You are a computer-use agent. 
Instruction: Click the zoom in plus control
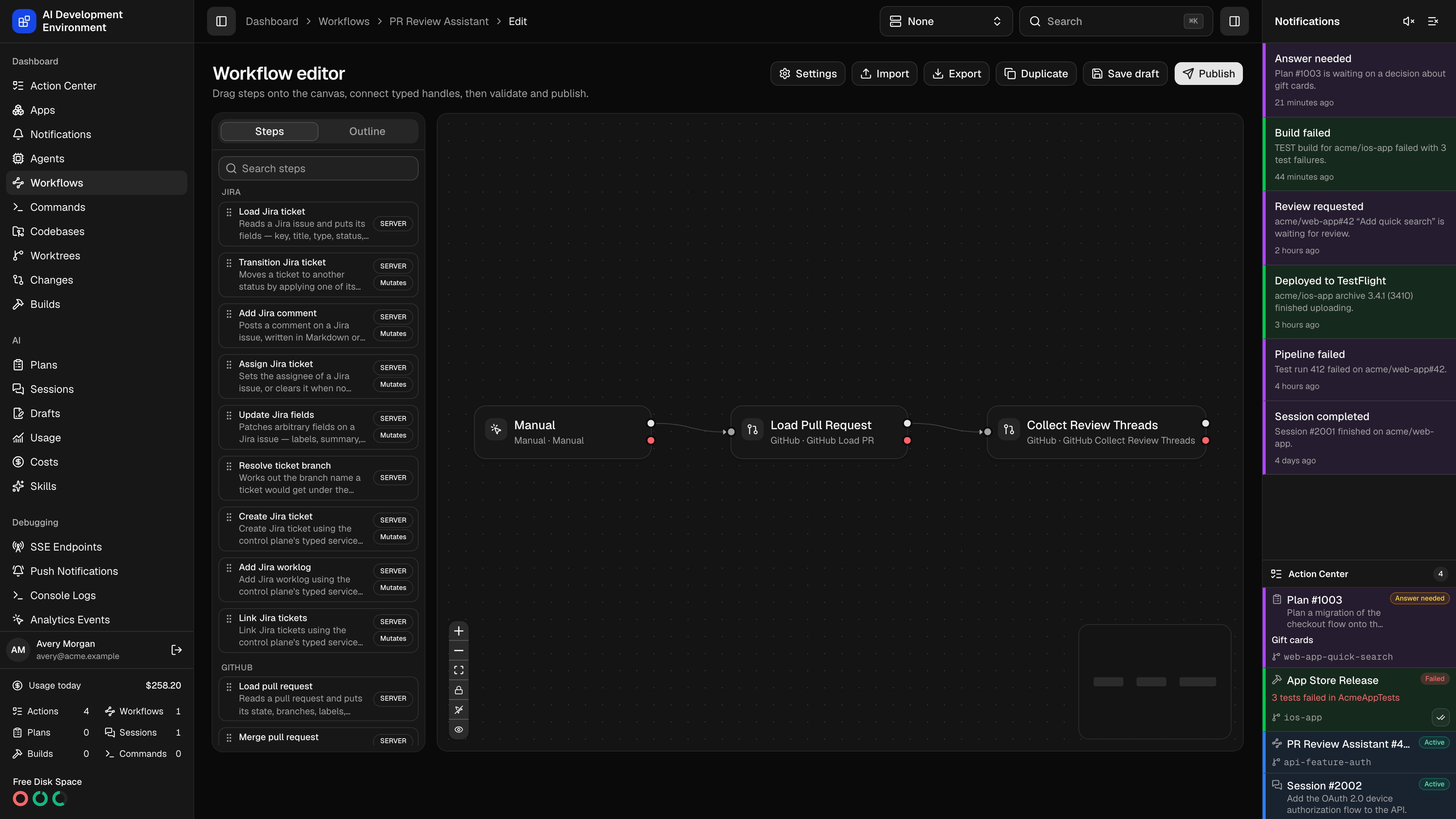(x=458, y=631)
